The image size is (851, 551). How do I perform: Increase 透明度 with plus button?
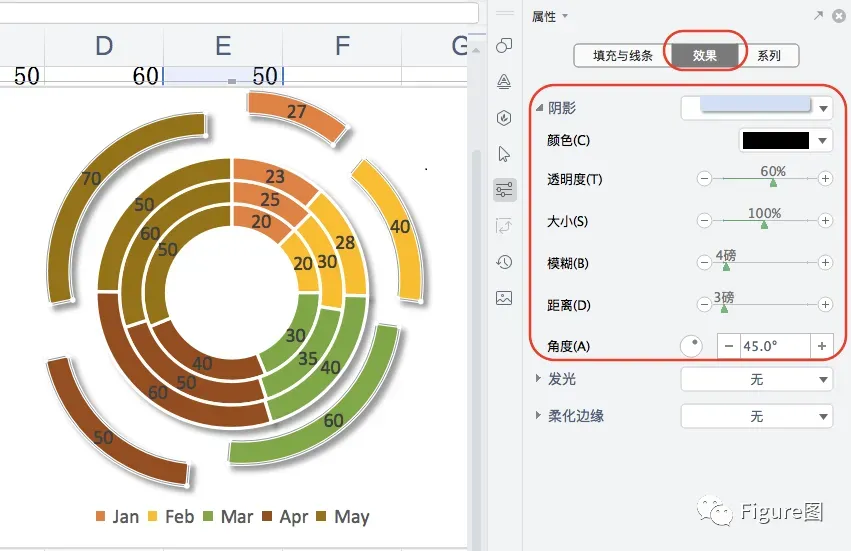click(825, 179)
